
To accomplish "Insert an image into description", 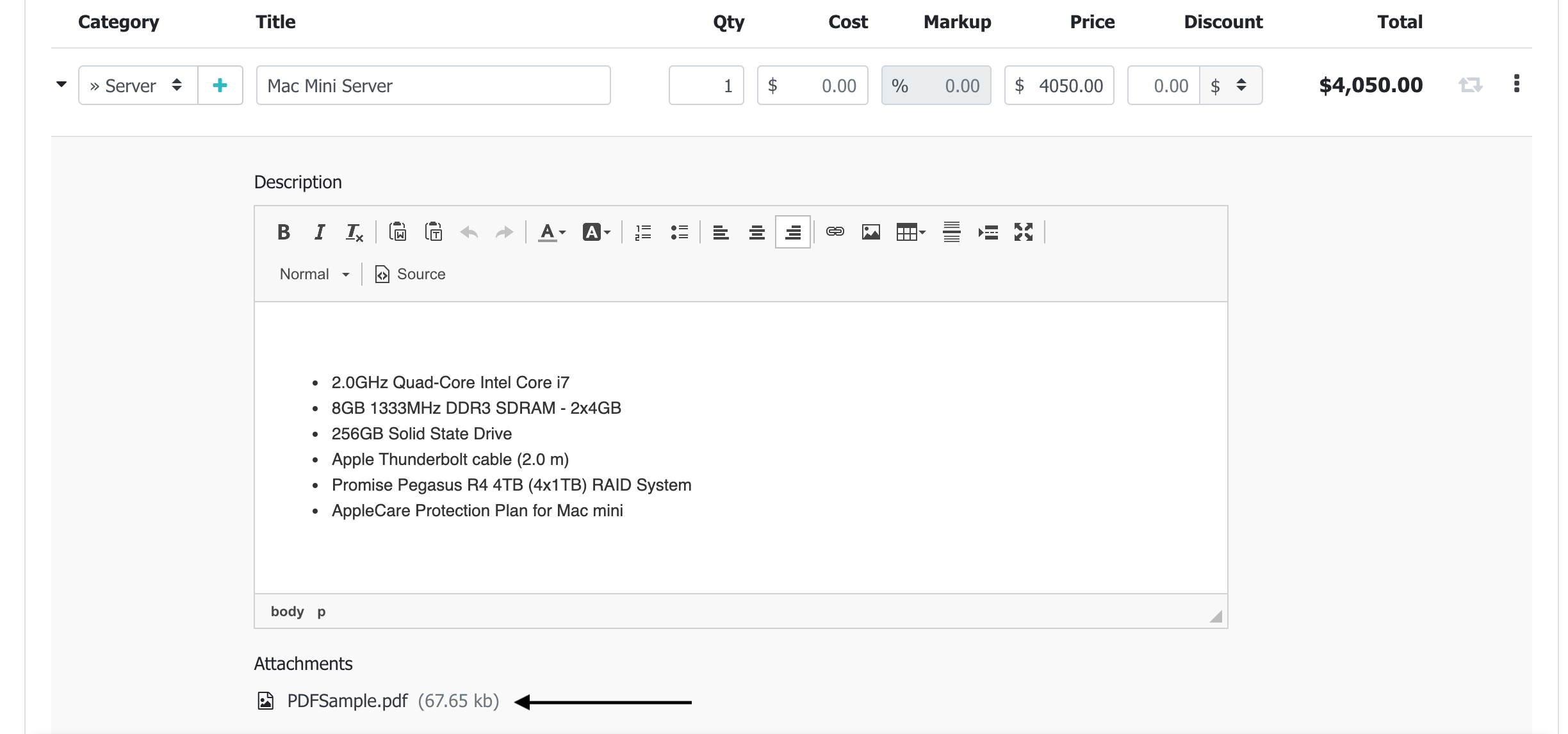I will (x=871, y=232).
